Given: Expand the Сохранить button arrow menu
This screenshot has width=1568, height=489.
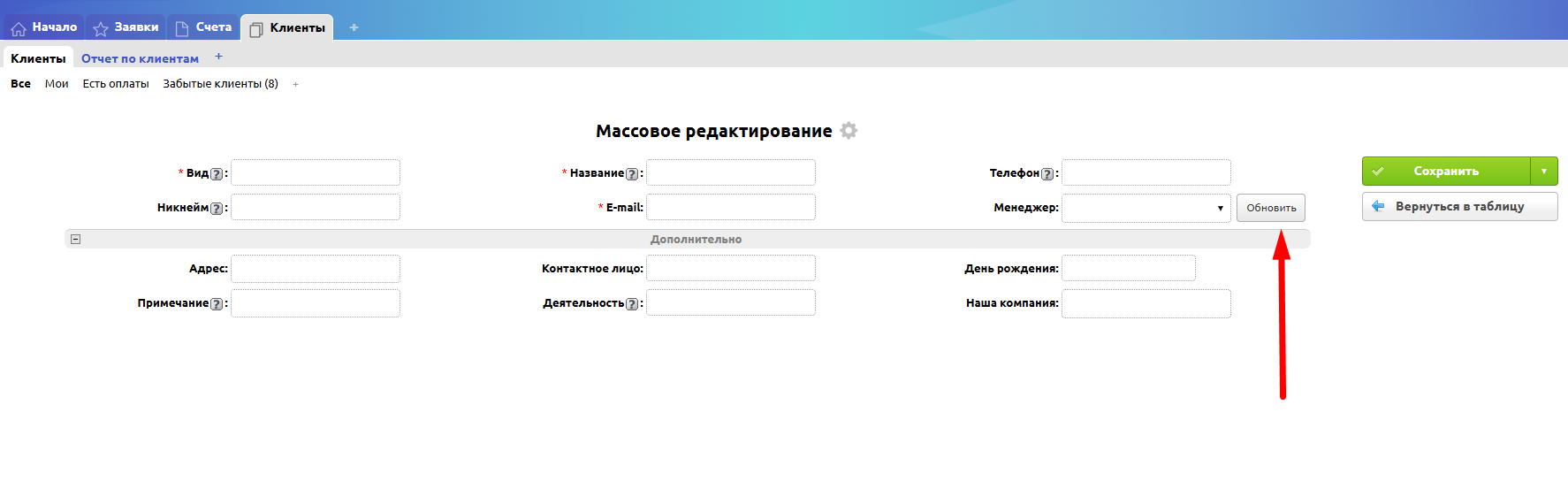Looking at the screenshot, I should (x=1543, y=171).
